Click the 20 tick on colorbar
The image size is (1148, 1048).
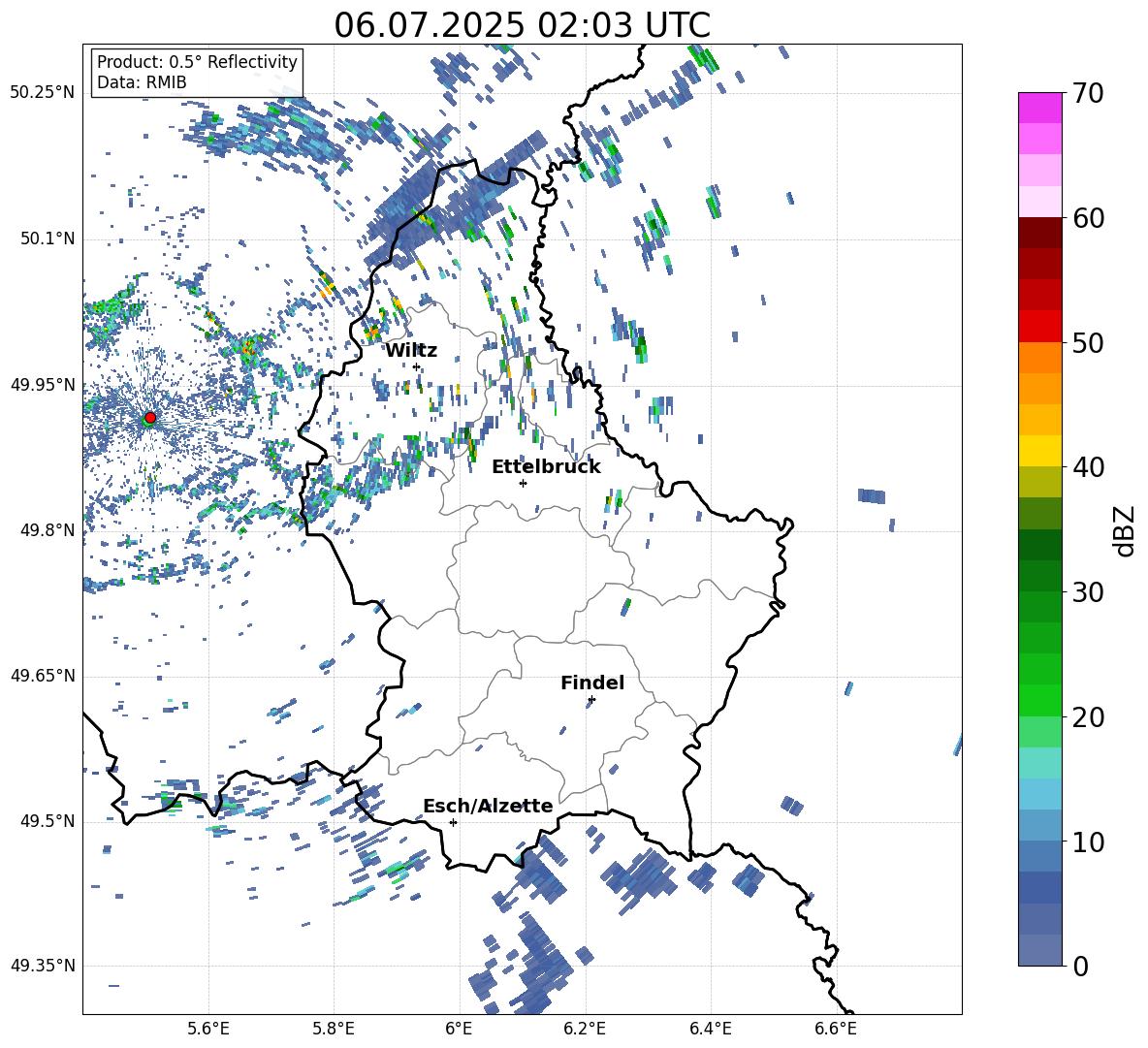click(1088, 717)
